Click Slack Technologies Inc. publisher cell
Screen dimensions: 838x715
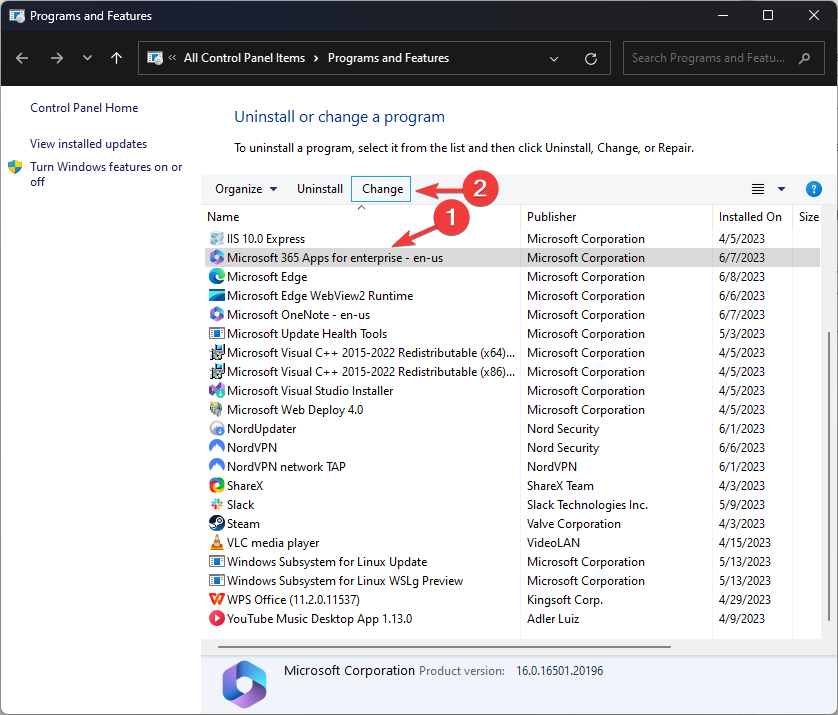pos(587,504)
